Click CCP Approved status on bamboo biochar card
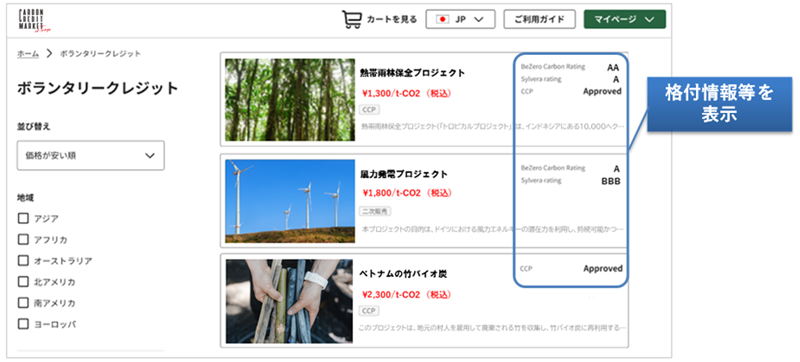This screenshot has width=800, height=362. point(603,269)
